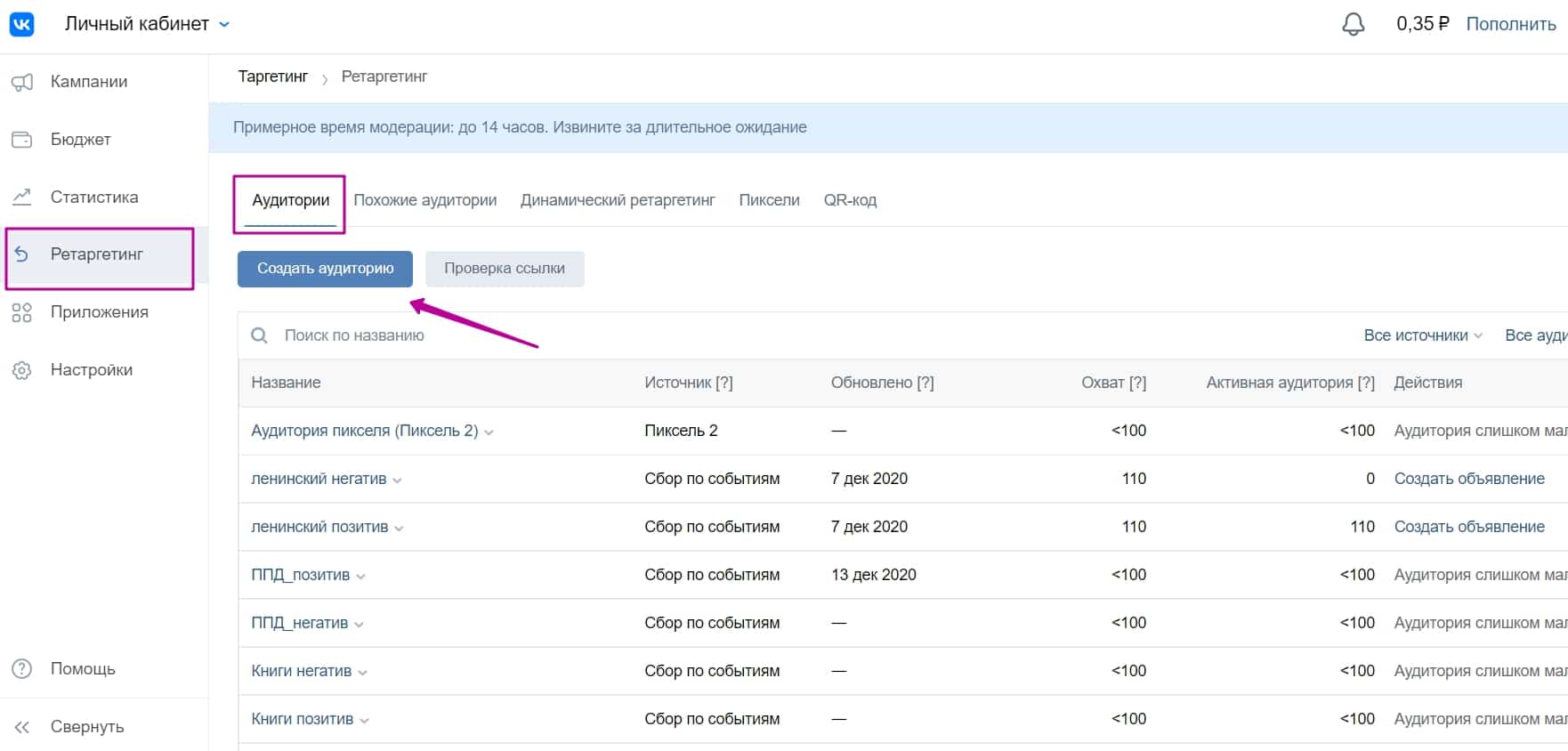Click the 0,35 ₽ balance amount

tap(1422, 24)
